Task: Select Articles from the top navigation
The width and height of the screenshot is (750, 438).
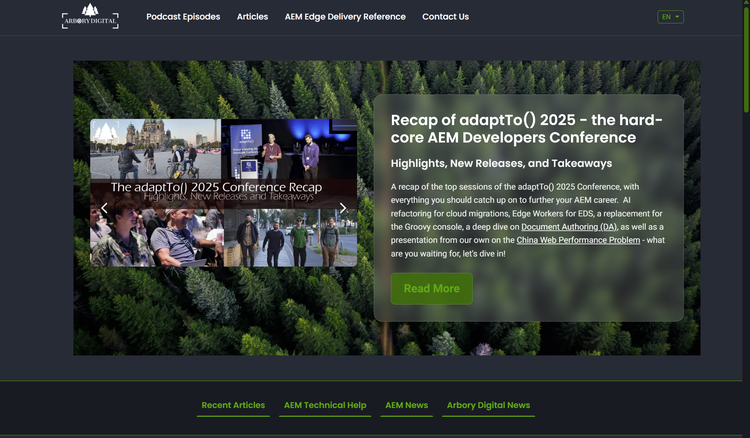Action: (x=252, y=17)
